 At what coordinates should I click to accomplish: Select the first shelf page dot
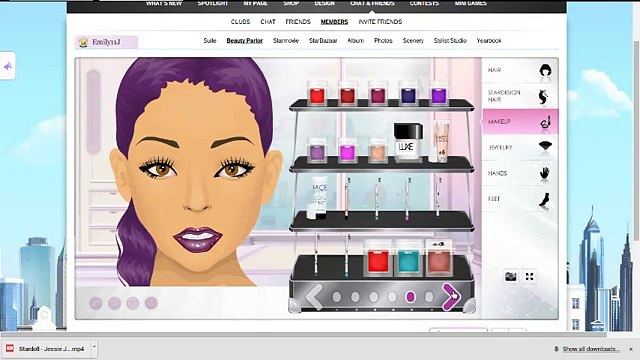pyautogui.click(x=337, y=297)
